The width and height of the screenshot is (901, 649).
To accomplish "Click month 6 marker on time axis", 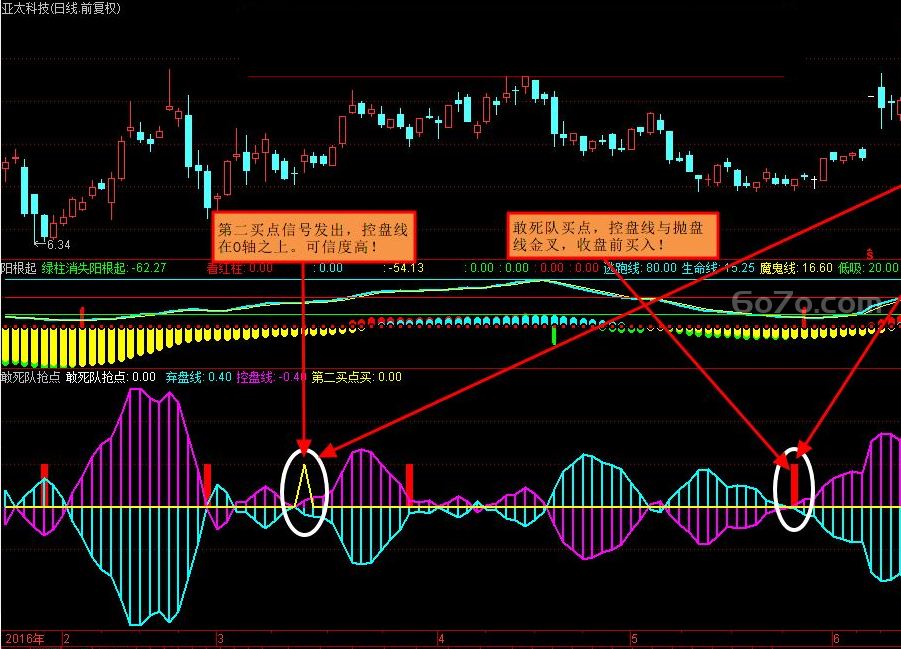I will tap(836, 639).
